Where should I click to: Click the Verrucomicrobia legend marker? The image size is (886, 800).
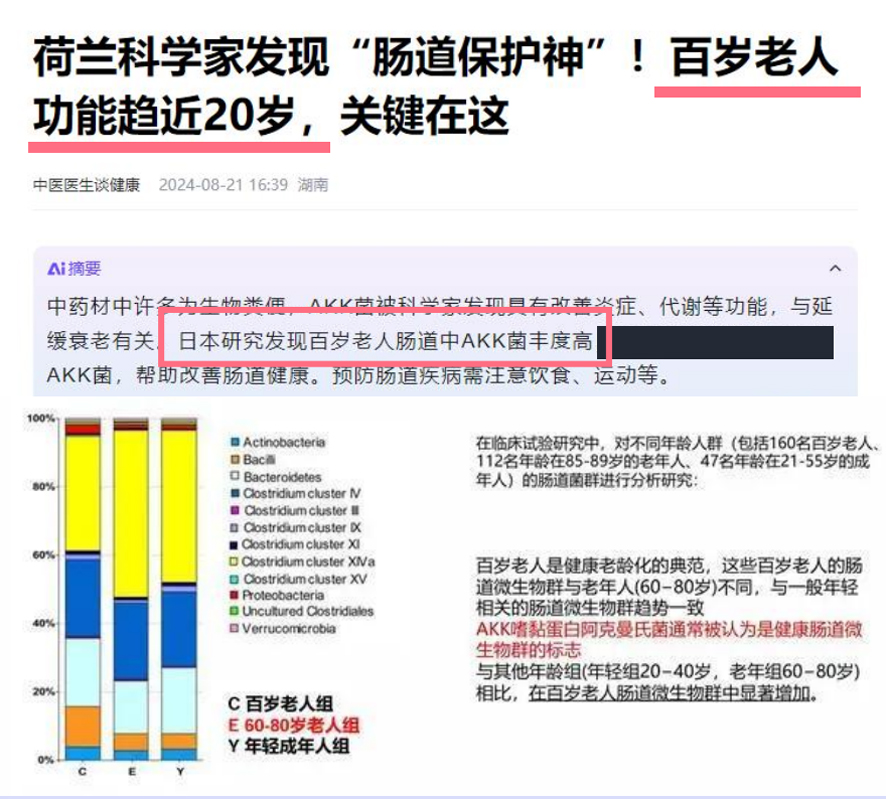tap(235, 629)
